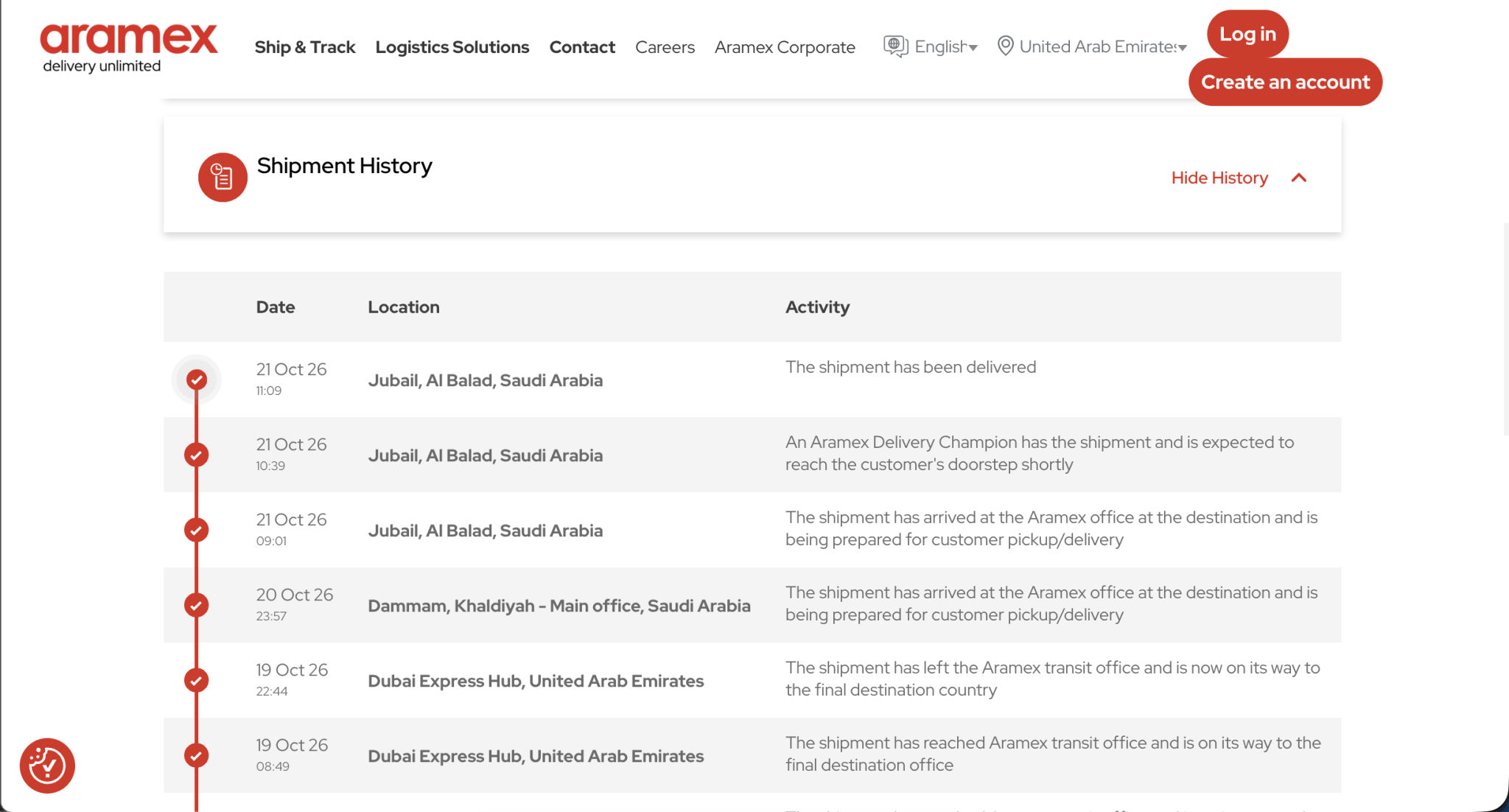Image resolution: width=1509 pixels, height=812 pixels.
Task: Click the page vertical scrollbar
Action: pyautogui.click(x=1505, y=328)
